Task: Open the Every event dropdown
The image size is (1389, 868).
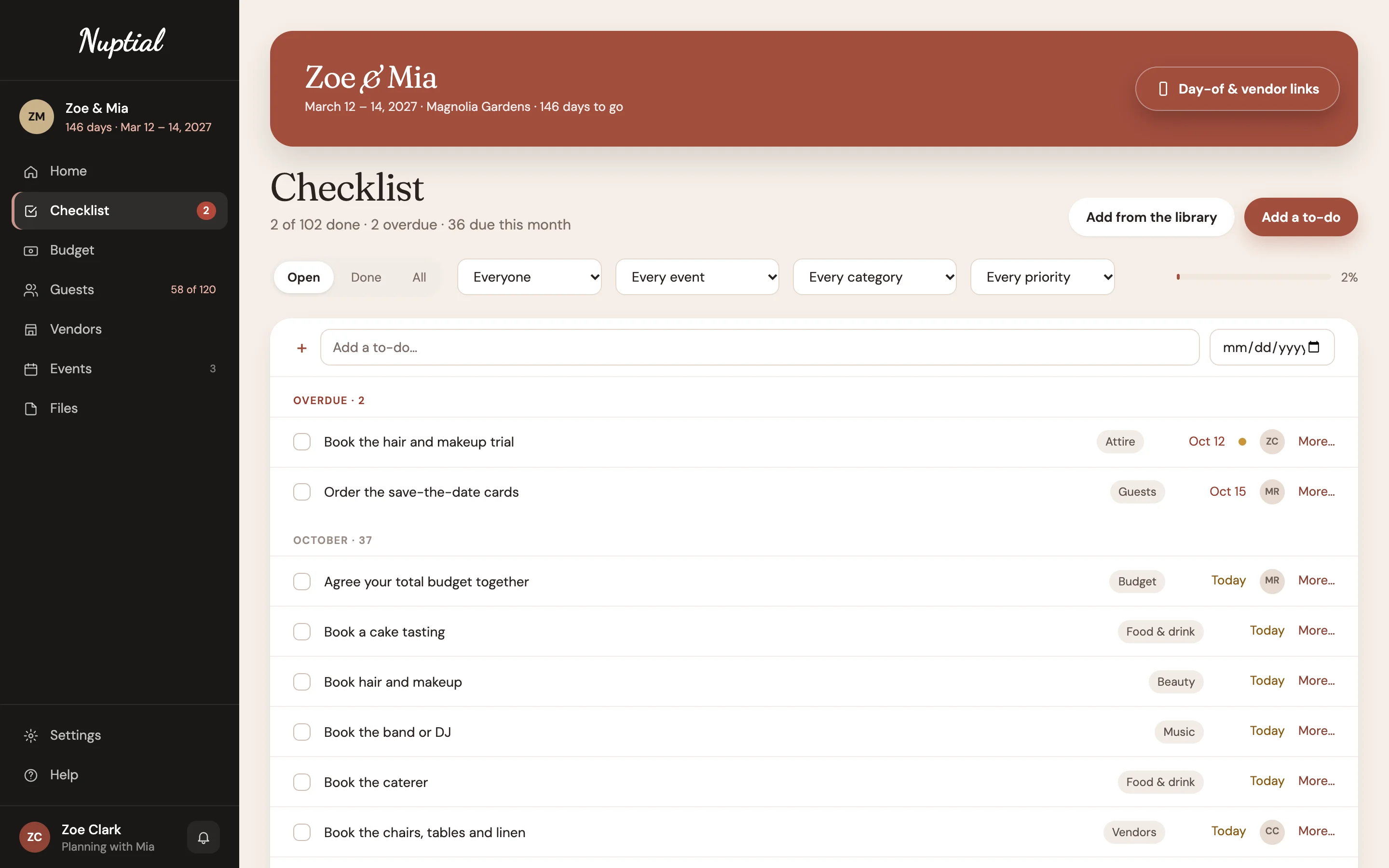Action: point(697,277)
